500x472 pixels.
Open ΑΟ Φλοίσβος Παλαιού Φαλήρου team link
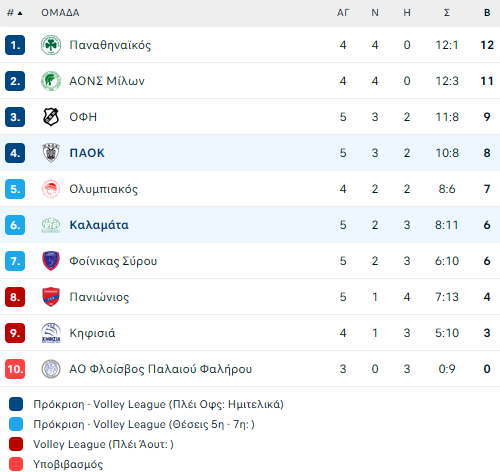pyautogui.click(x=161, y=369)
